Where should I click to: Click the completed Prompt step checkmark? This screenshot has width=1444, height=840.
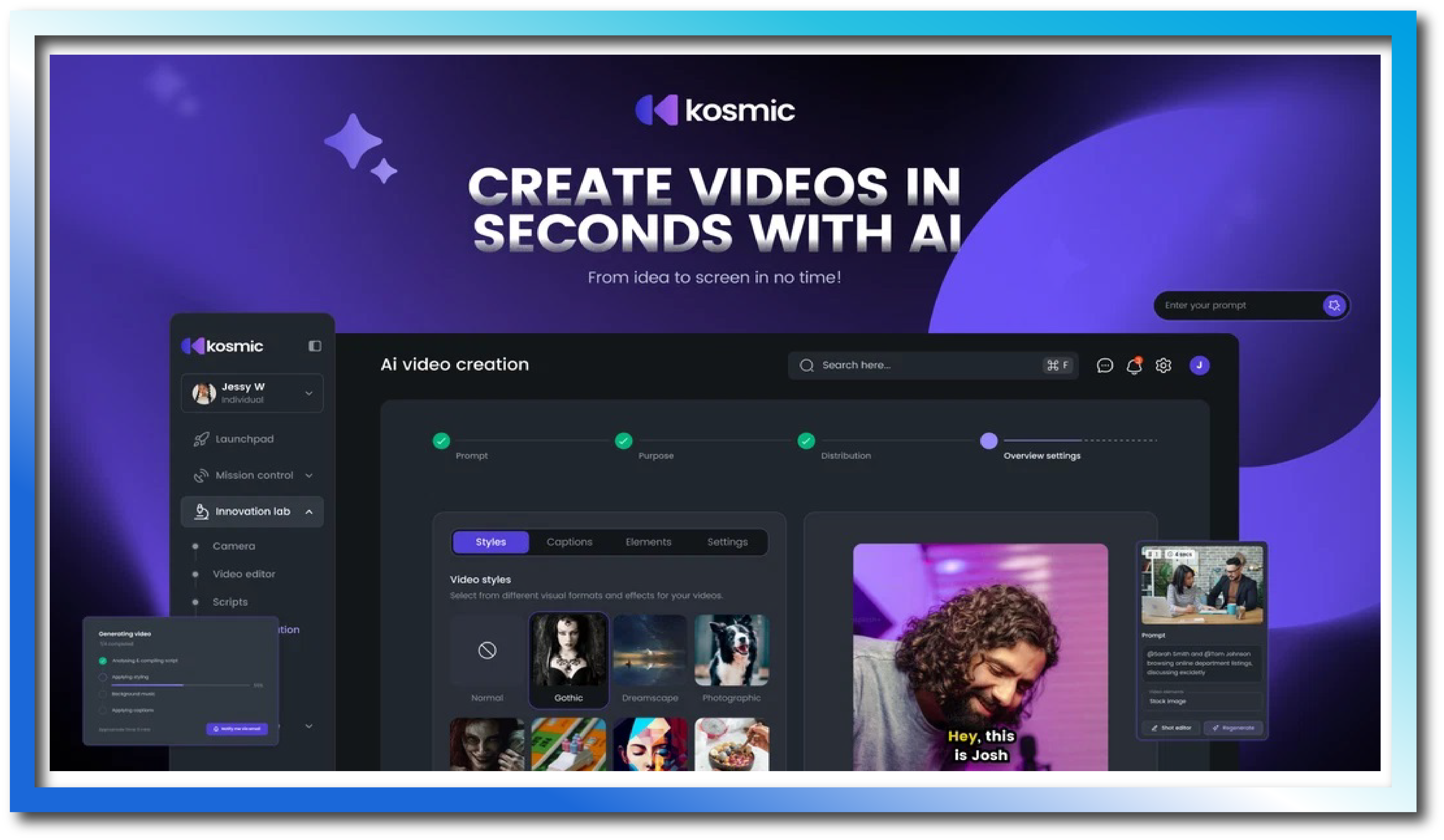[441, 441]
